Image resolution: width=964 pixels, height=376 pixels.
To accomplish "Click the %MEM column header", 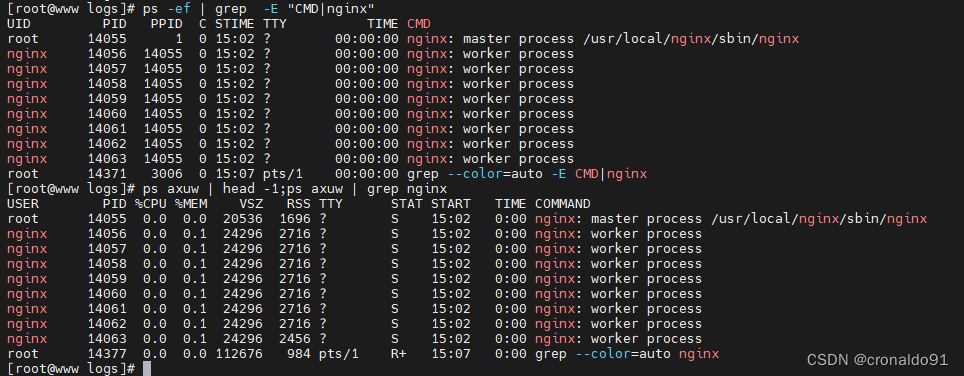I will point(191,204).
